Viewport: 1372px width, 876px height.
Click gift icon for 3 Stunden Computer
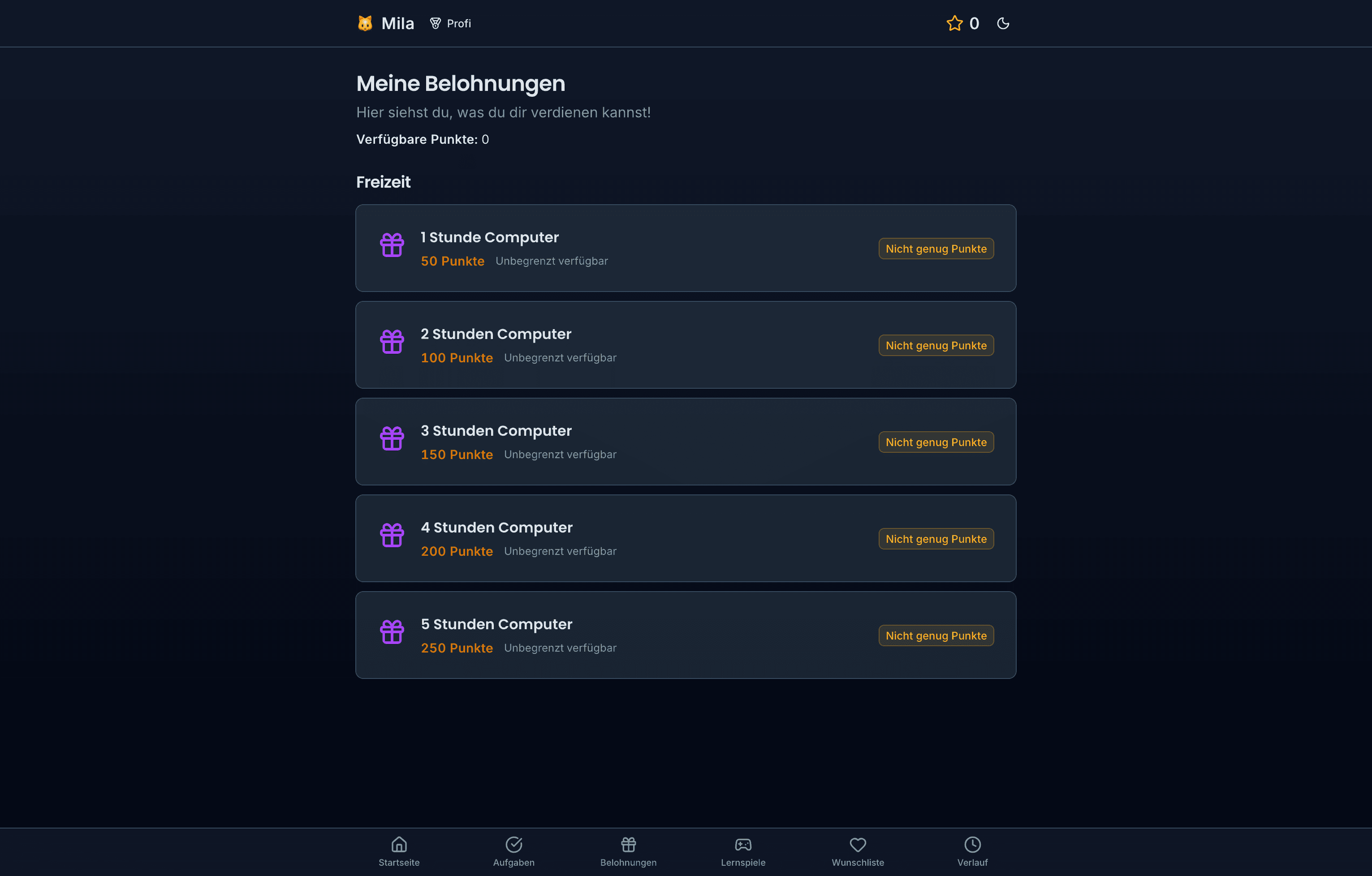click(392, 438)
